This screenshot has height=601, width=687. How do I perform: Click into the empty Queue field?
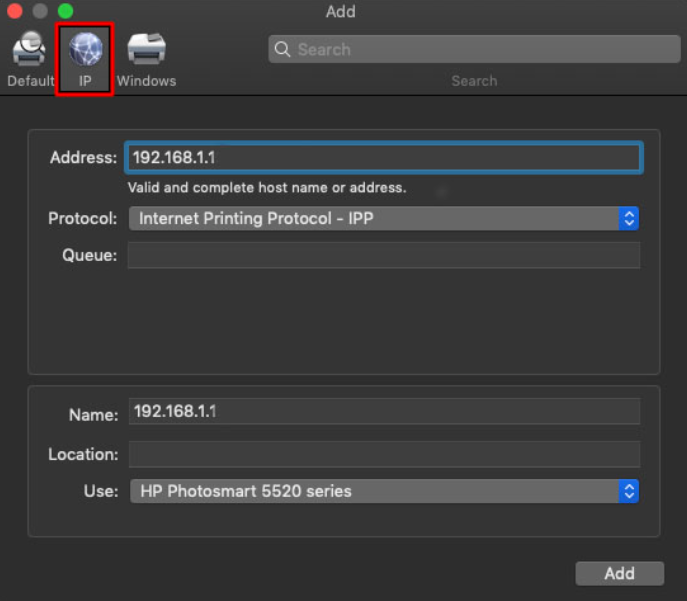[x=383, y=255]
